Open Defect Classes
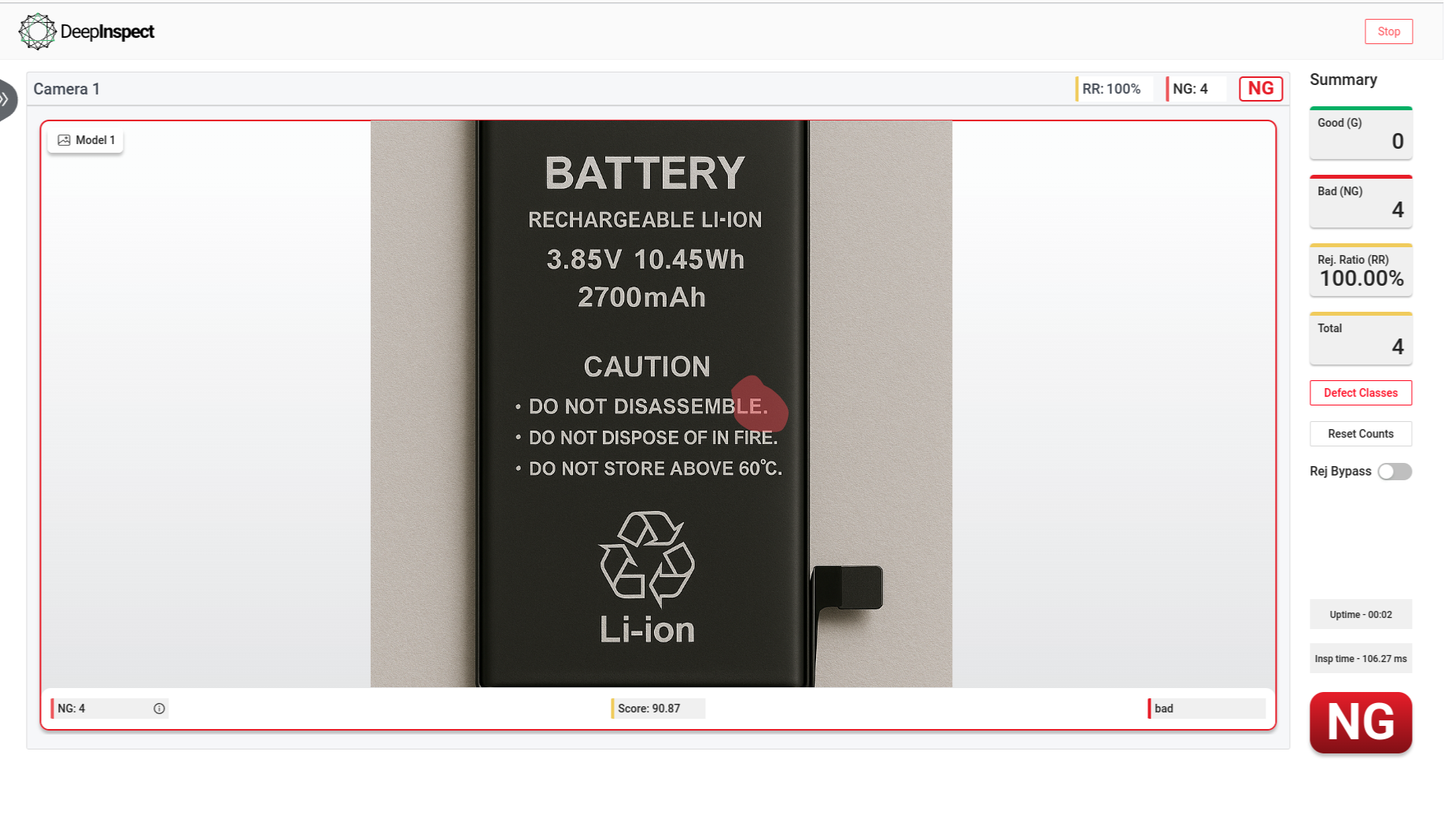This screenshot has width=1456, height=829. point(1360,393)
